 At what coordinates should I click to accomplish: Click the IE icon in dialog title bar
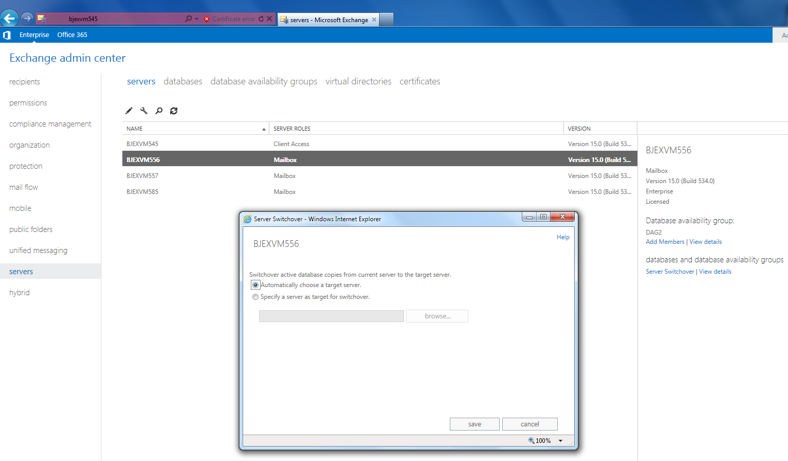click(247, 219)
